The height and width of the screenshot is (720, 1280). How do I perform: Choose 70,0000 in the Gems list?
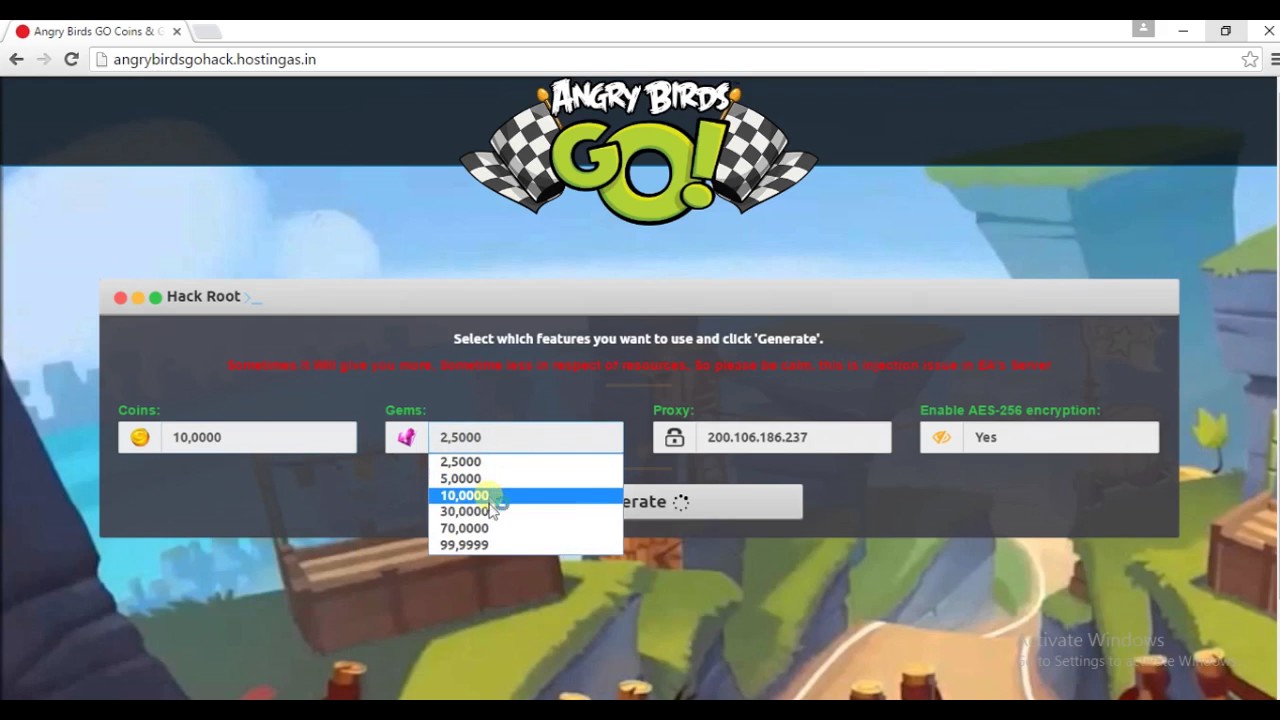click(x=526, y=529)
